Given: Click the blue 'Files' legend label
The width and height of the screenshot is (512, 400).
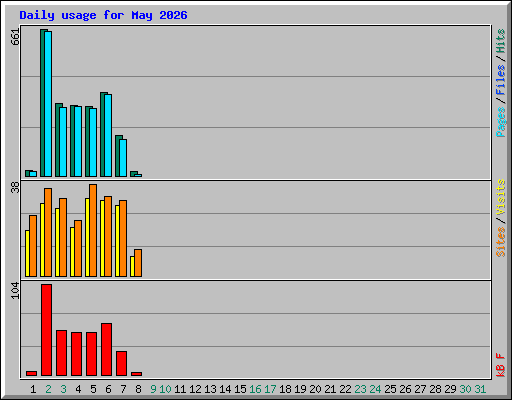Looking at the screenshot, I should [x=500, y=79].
